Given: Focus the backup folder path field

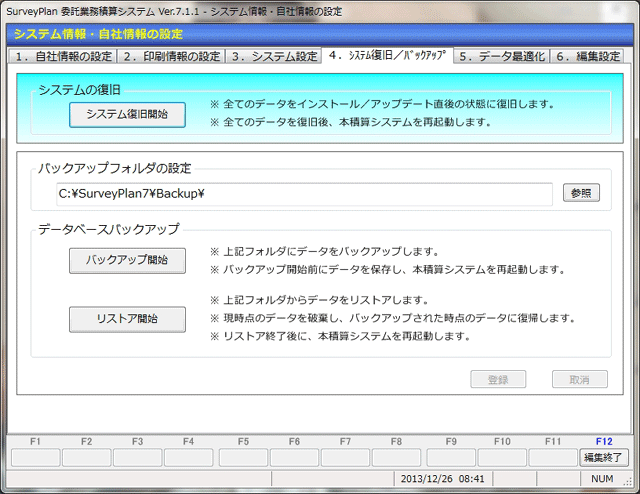Looking at the screenshot, I should pyautogui.click(x=304, y=194).
